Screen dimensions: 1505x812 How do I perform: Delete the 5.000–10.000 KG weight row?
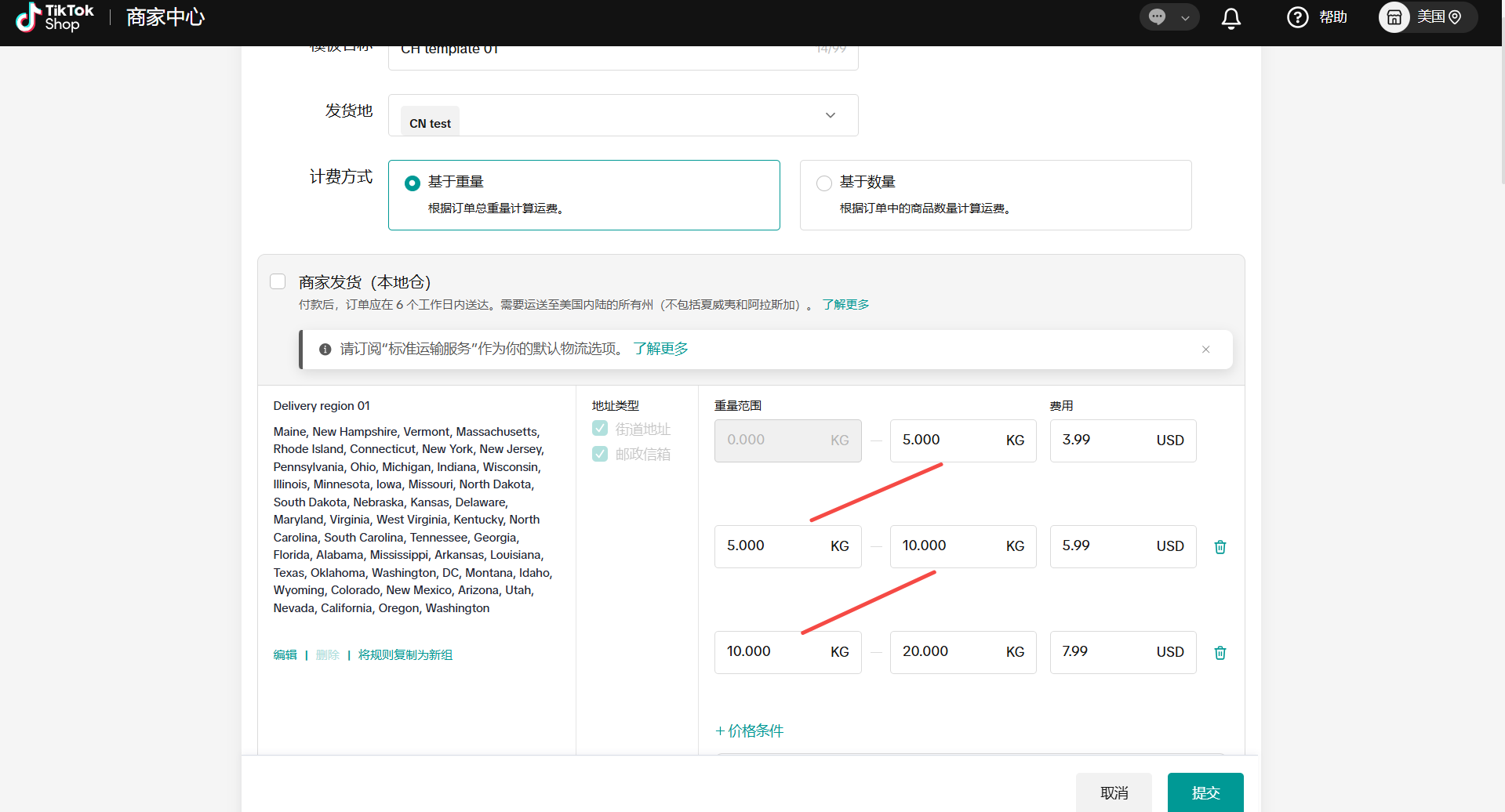point(1220,547)
